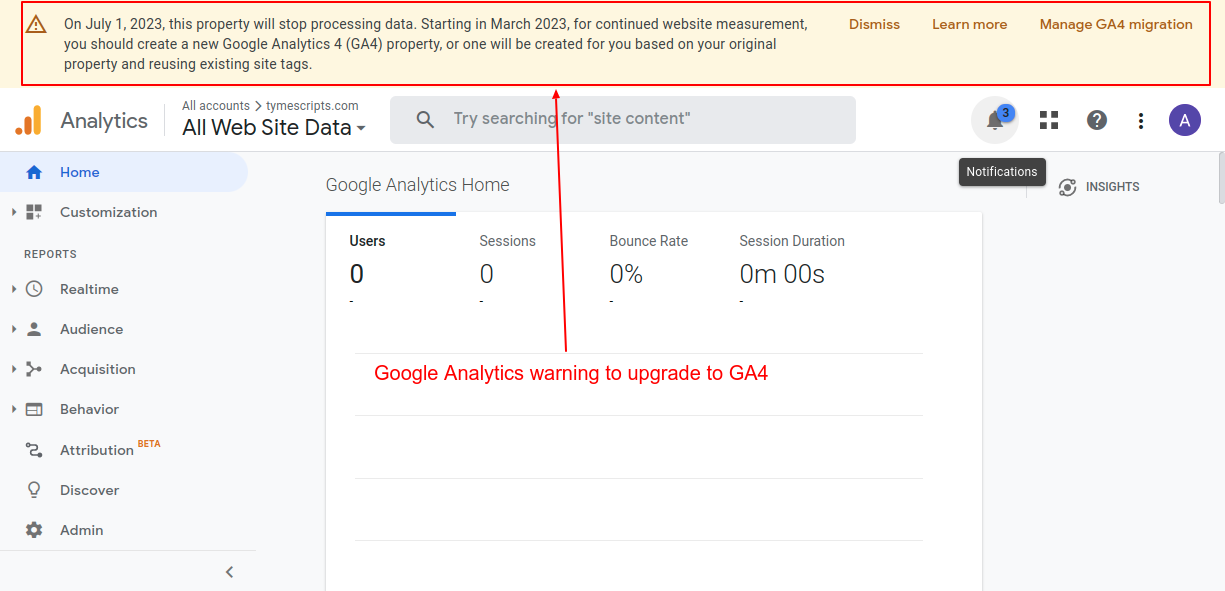Click the REPORTS section label
Image resolution: width=1225 pixels, height=591 pixels.
pyautogui.click(x=50, y=254)
